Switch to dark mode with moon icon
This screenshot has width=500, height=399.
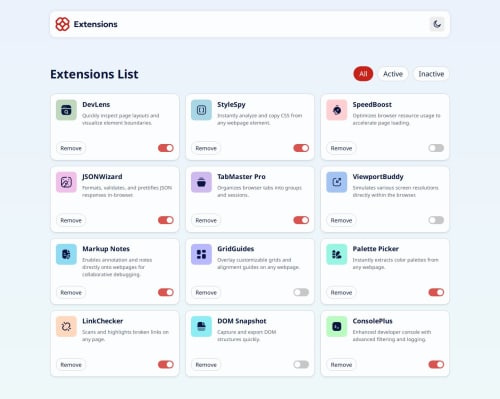click(x=437, y=24)
